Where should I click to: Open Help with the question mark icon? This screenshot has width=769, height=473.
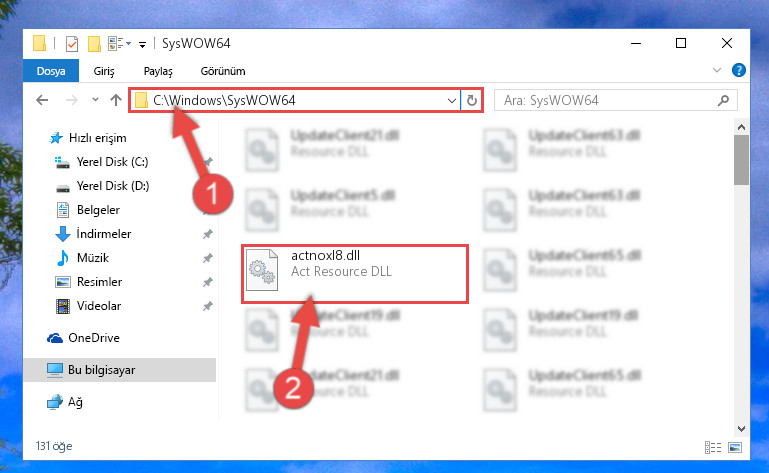[x=739, y=70]
